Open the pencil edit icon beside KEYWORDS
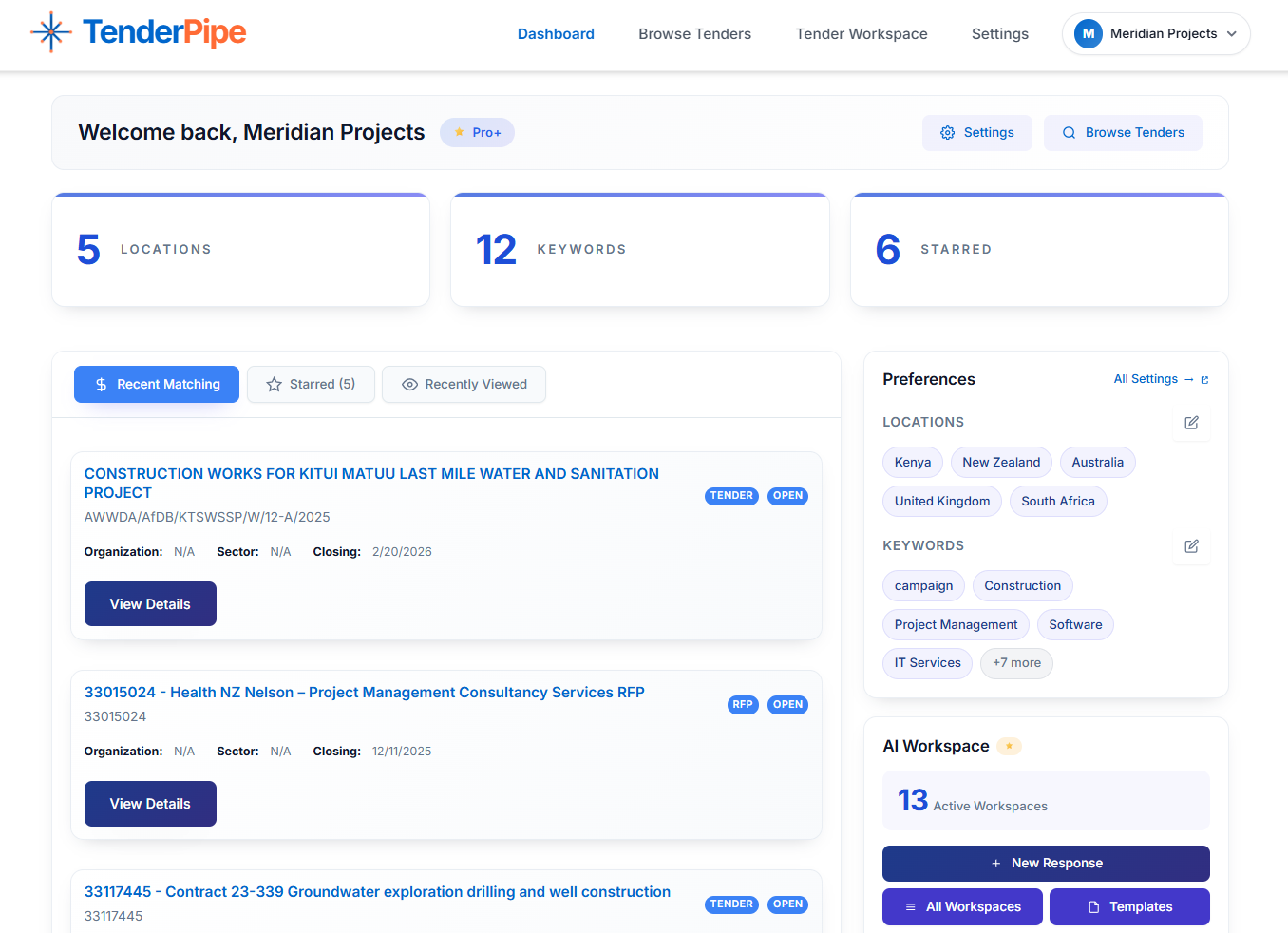This screenshot has width=1288, height=933. pos(1191,547)
